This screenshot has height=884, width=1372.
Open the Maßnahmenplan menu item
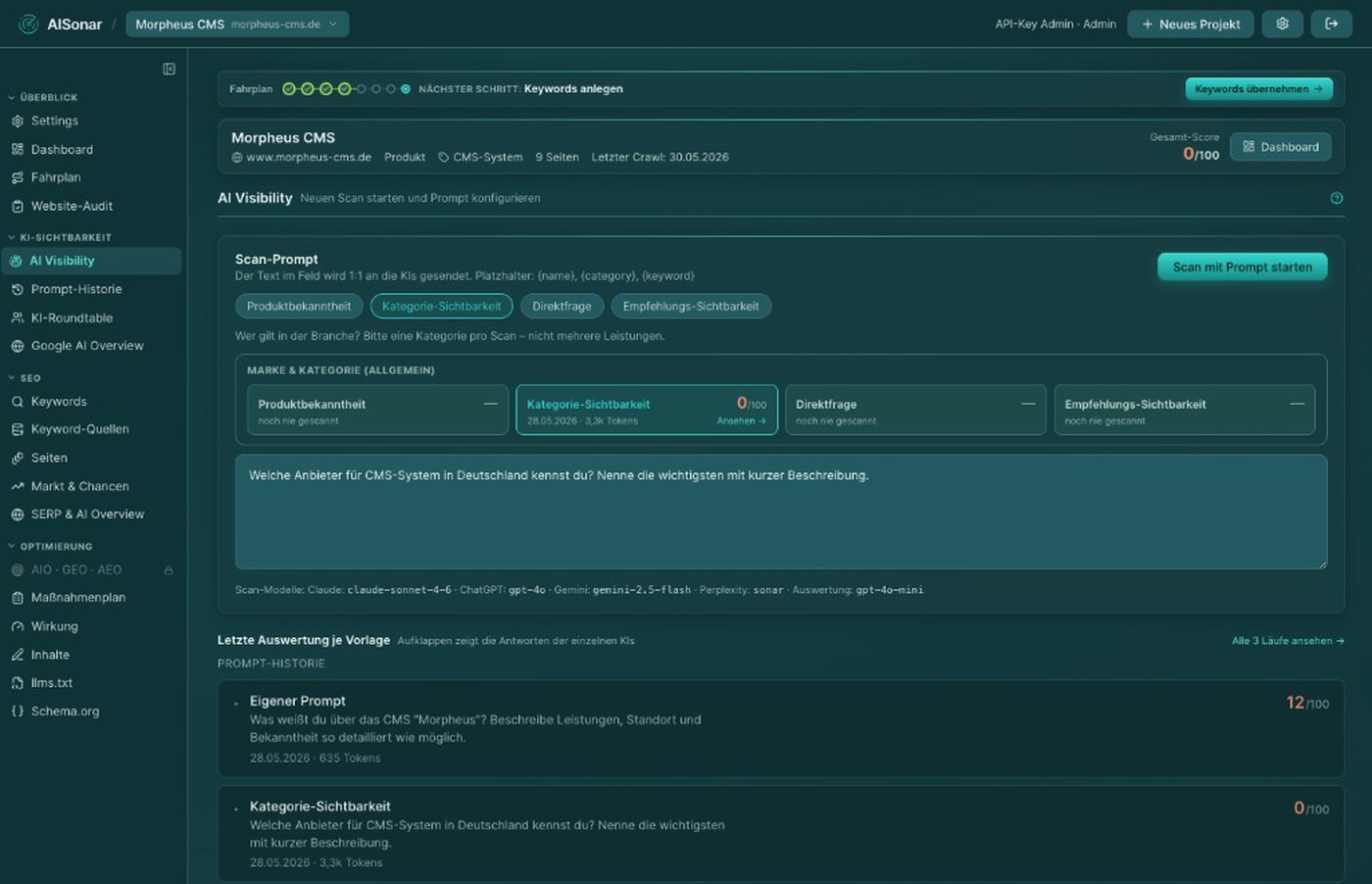92,598
